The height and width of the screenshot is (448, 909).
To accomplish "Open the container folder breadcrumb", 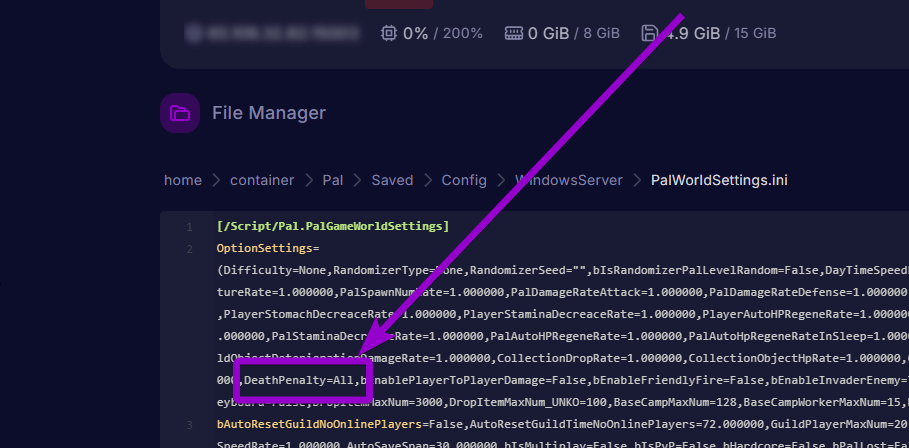I will (262, 180).
